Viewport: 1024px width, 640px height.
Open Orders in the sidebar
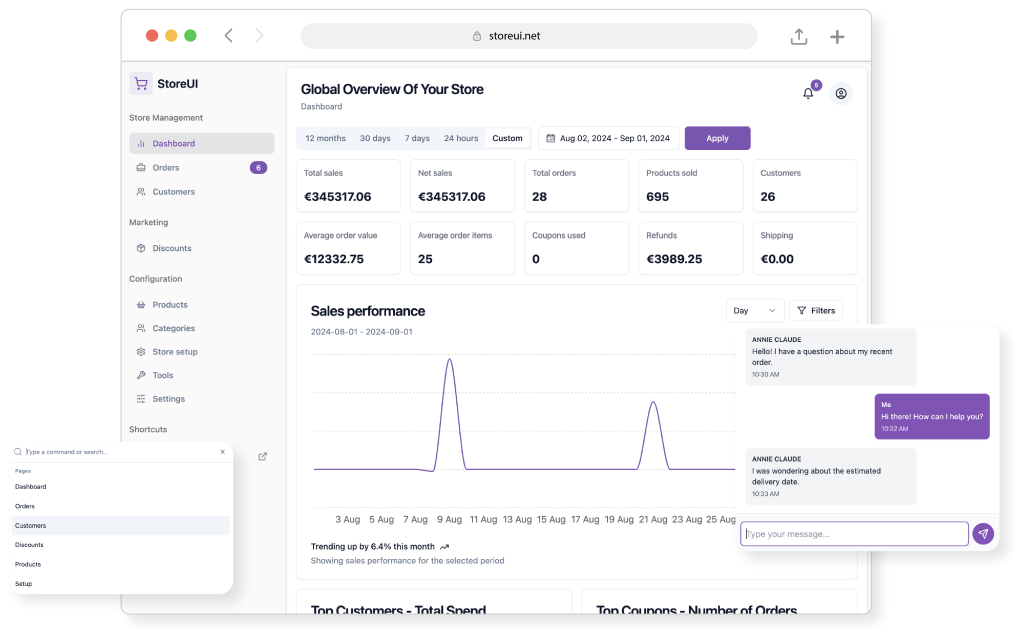166,168
